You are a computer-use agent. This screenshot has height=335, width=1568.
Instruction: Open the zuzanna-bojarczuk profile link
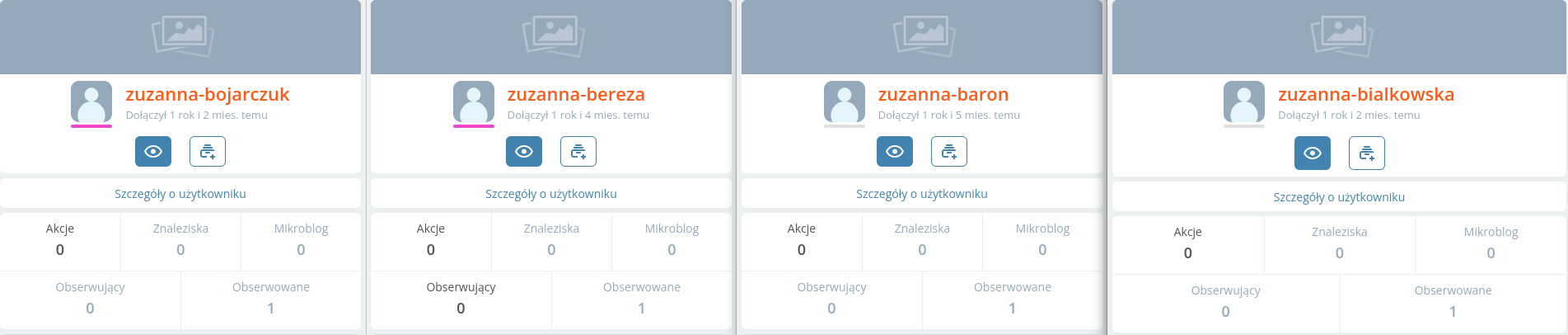[207, 95]
